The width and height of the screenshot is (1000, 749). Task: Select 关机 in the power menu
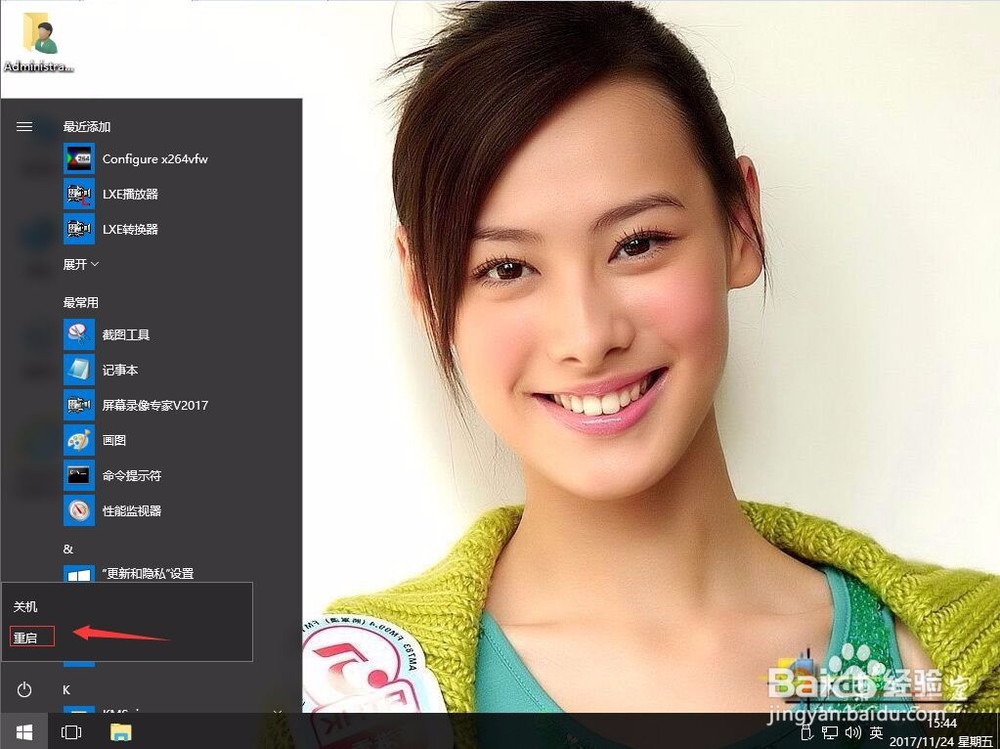[26, 607]
